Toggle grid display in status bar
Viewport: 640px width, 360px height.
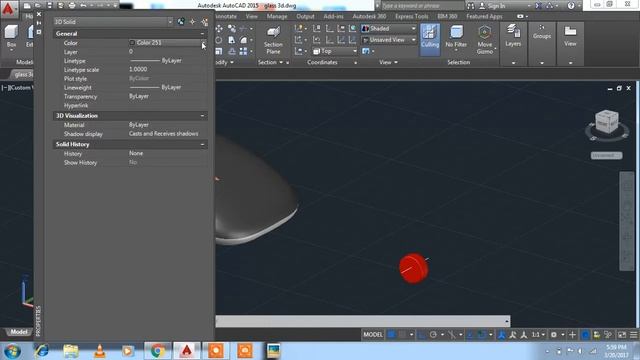pos(391,335)
